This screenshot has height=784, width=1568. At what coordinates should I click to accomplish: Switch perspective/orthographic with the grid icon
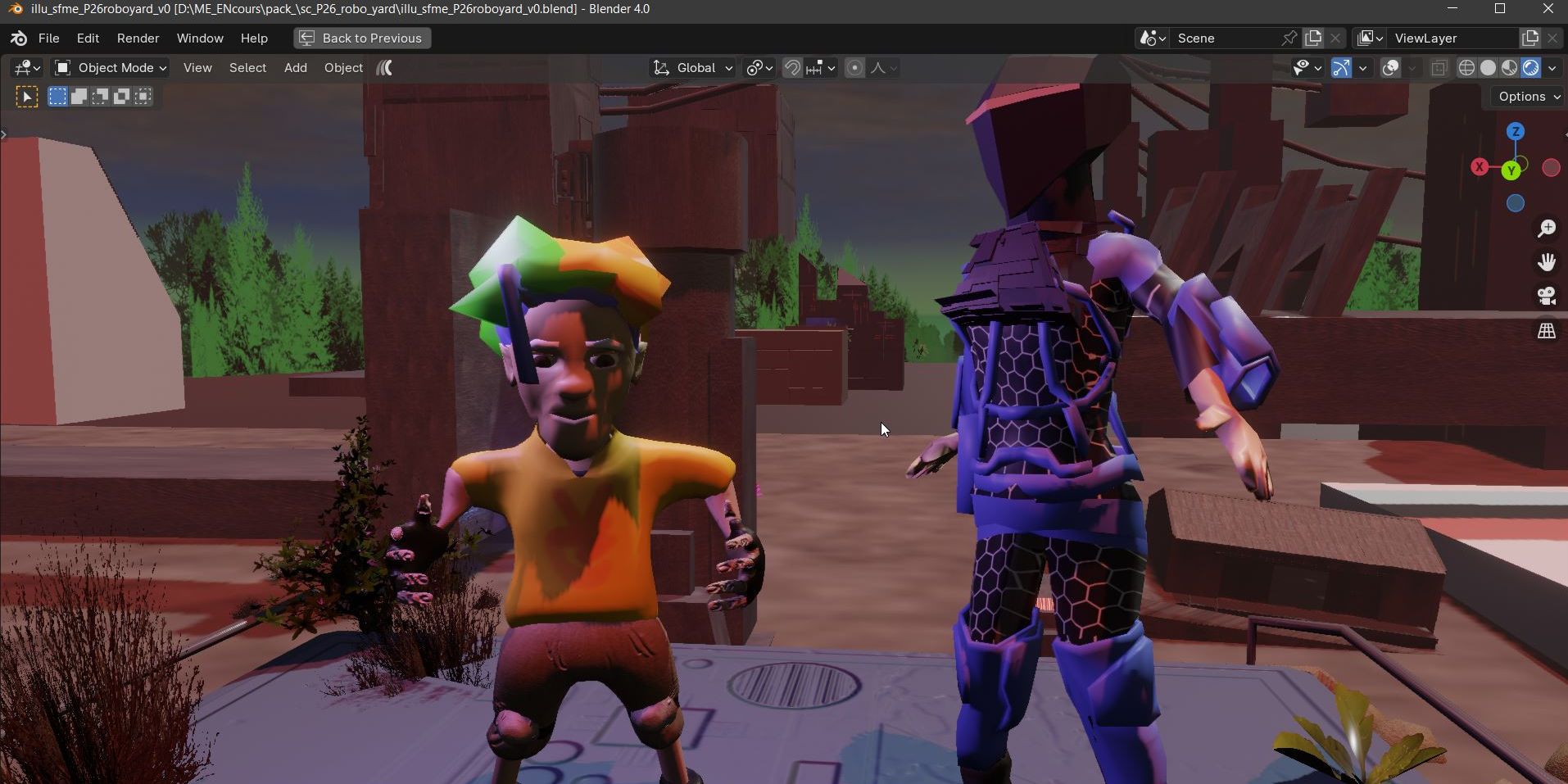(1546, 331)
